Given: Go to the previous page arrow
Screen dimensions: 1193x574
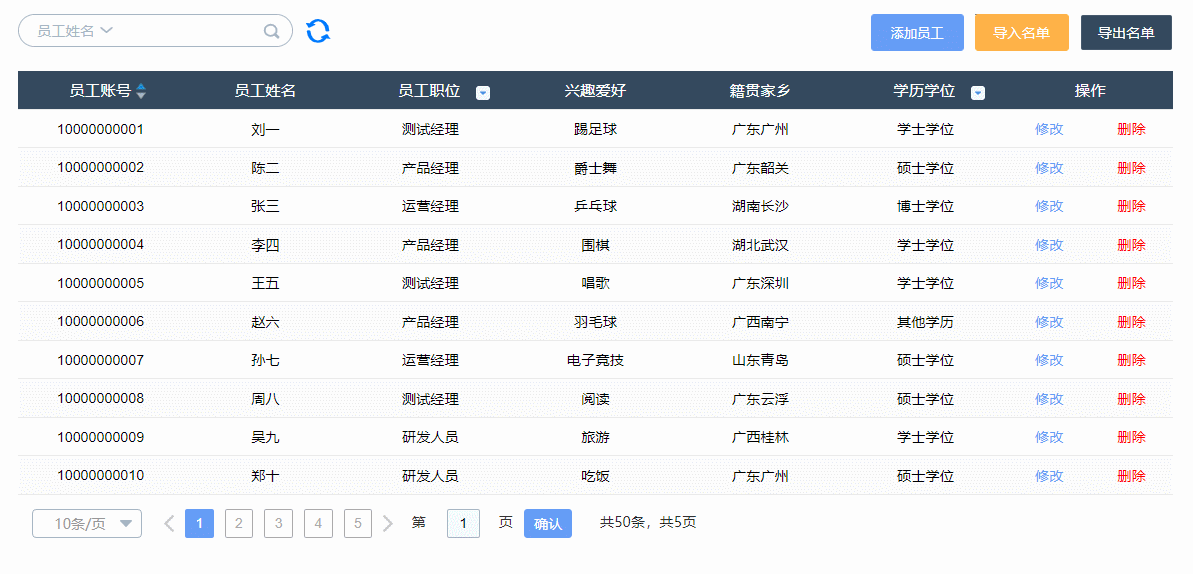Looking at the screenshot, I should [170, 523].
